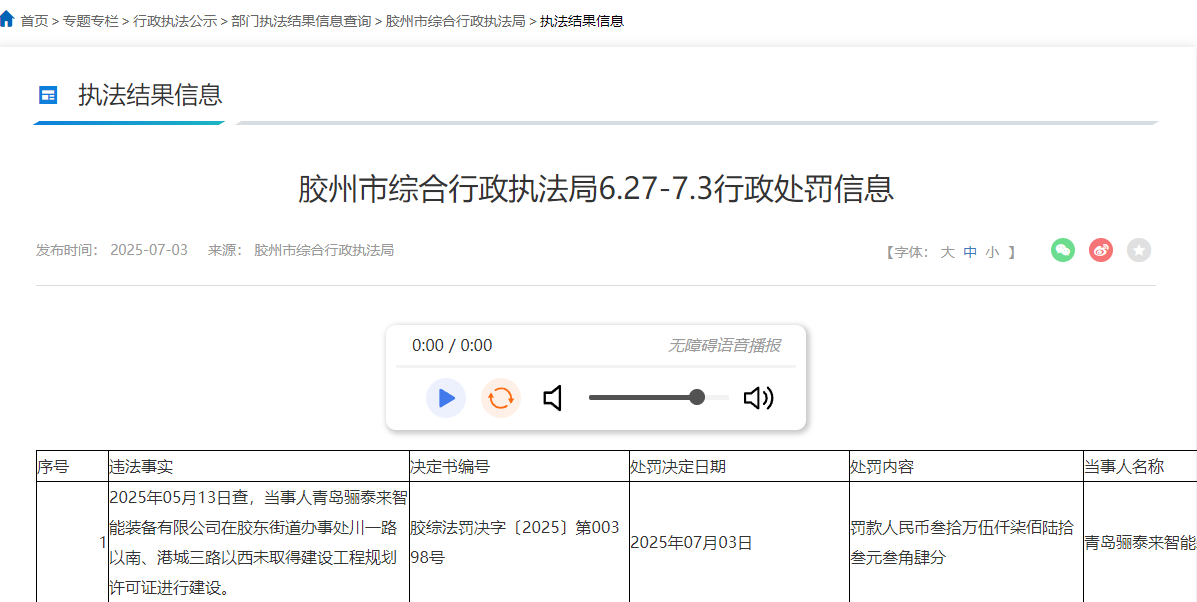The image size is (1197, 602).
Task: Open 行政执法公示 breadcrumb link
Action: [x=174, y=20]
